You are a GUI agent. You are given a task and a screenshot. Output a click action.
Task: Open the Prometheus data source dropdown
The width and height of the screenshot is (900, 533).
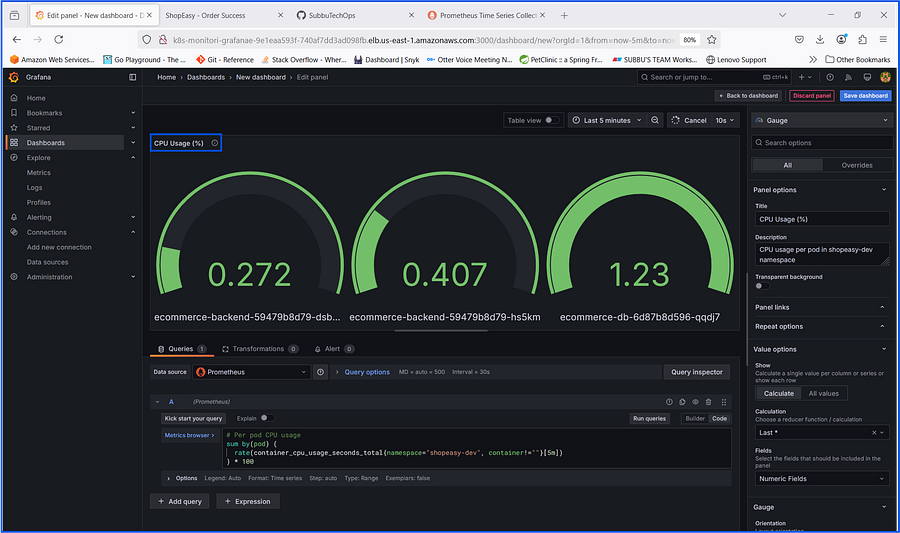[251, 372]
